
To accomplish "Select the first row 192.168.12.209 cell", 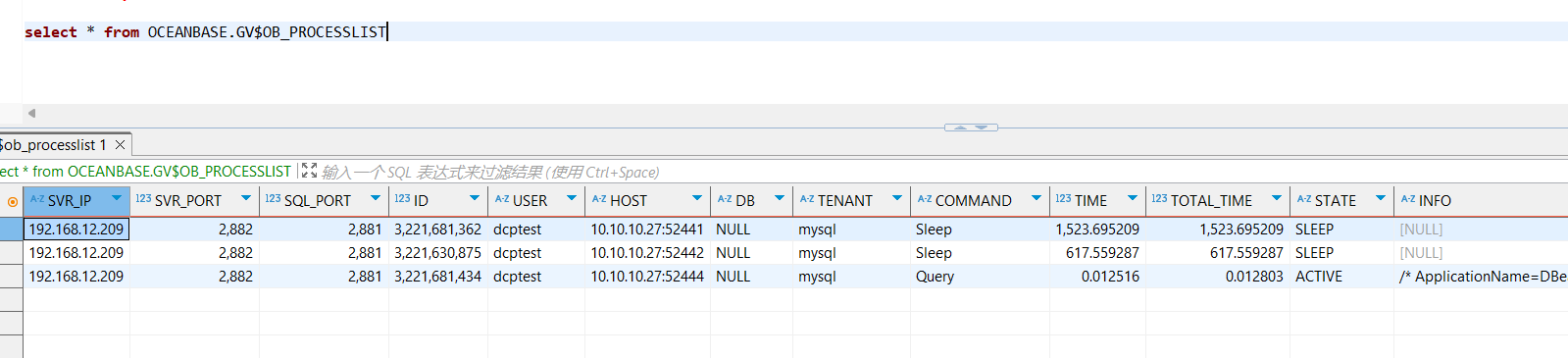I will [x=76, y=229].
